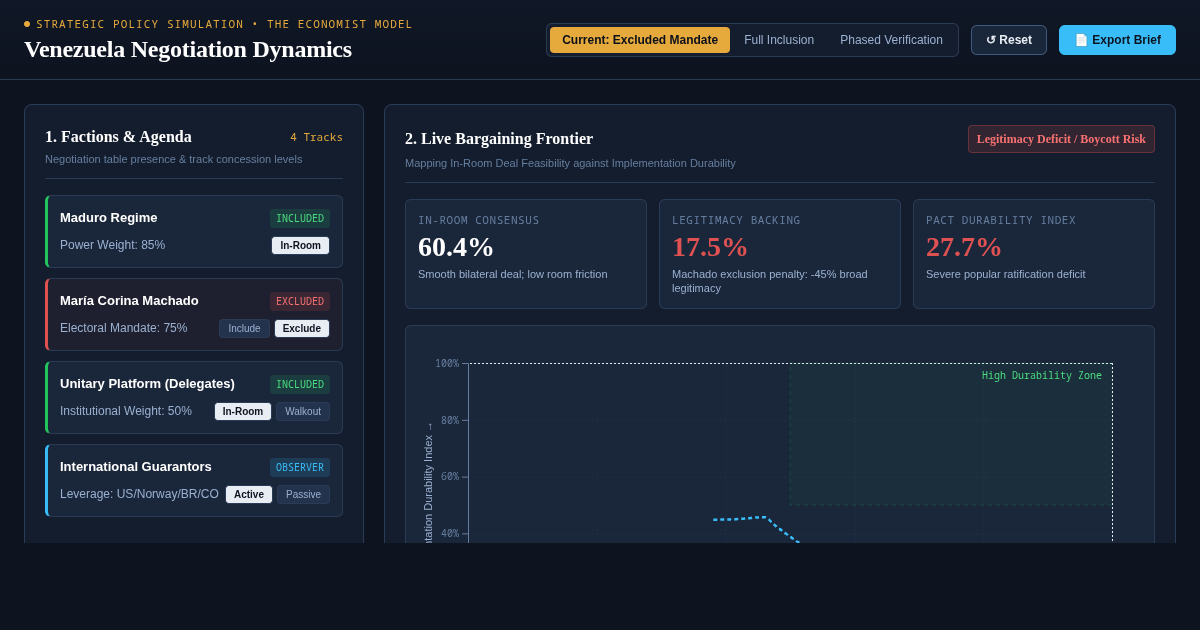Set International Guarantors to Active
Screen dimensions: 1200x630
(249, 494)
